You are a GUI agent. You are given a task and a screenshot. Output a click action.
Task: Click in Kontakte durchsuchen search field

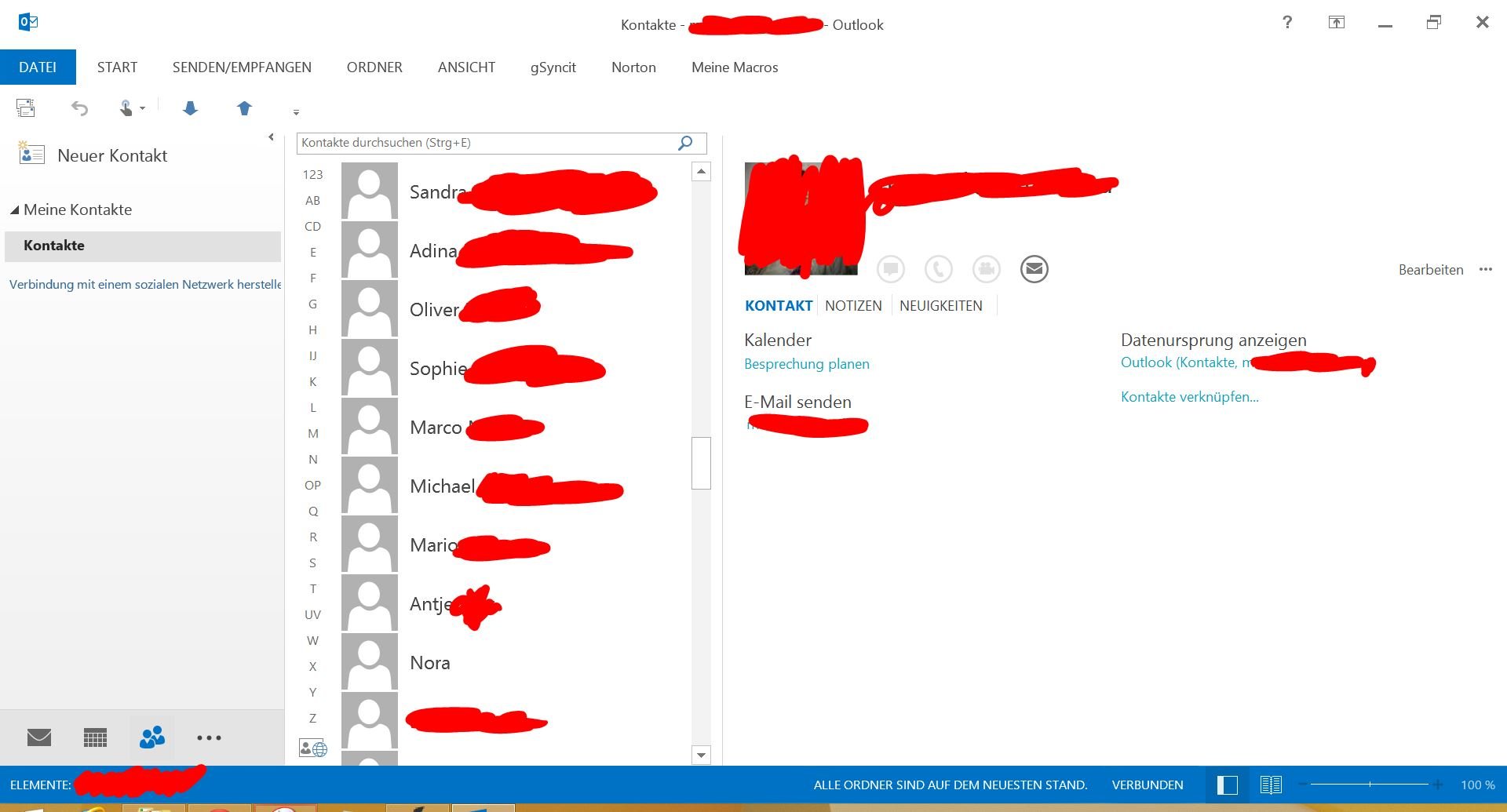tap(487, 143)
